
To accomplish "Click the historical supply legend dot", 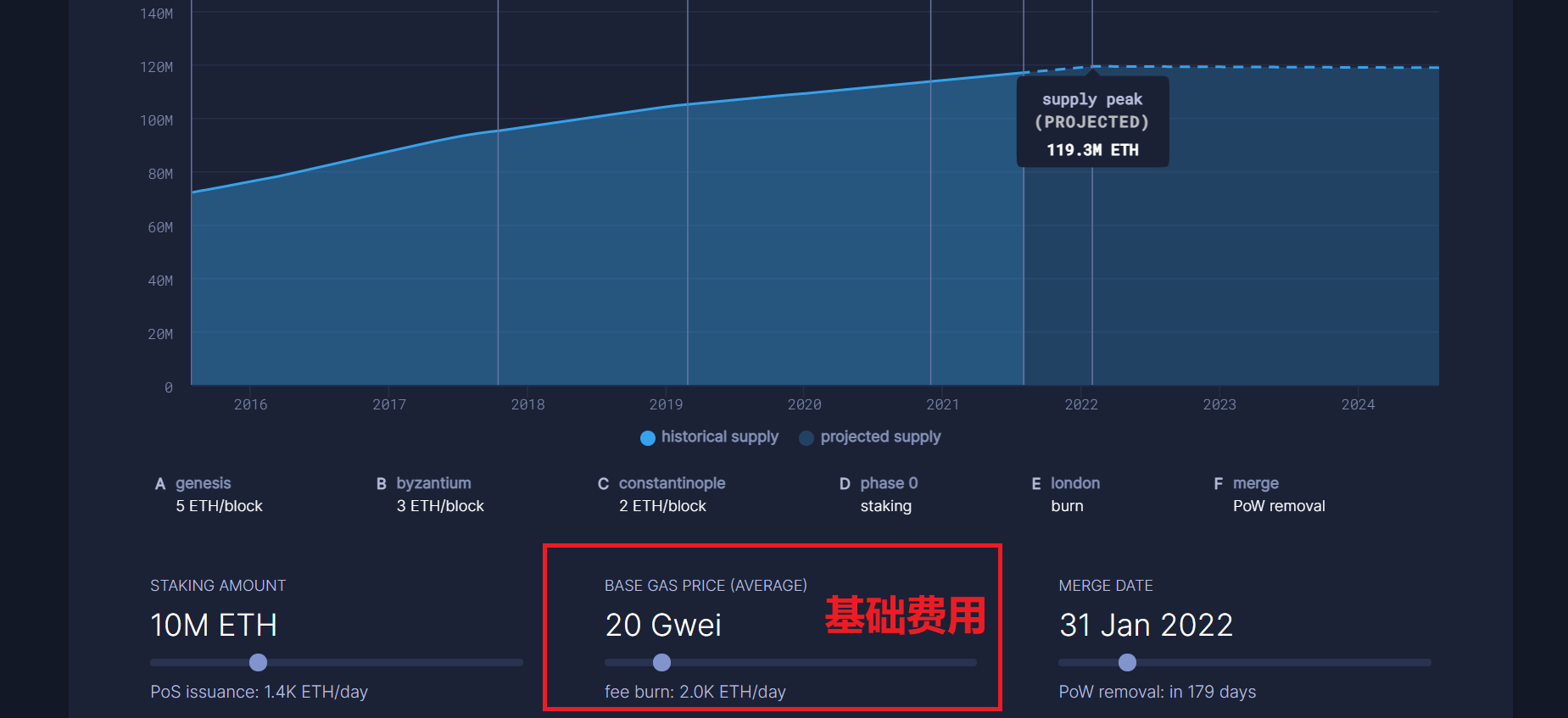I will 648,437.
